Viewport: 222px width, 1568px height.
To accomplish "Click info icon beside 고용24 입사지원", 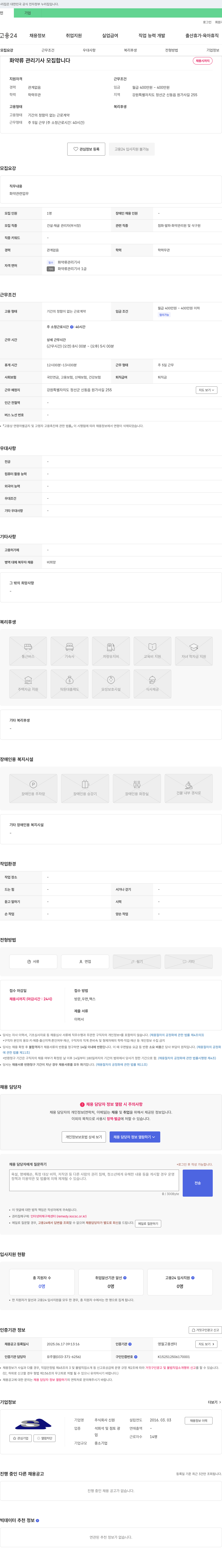I will (x=193, y=1278).
